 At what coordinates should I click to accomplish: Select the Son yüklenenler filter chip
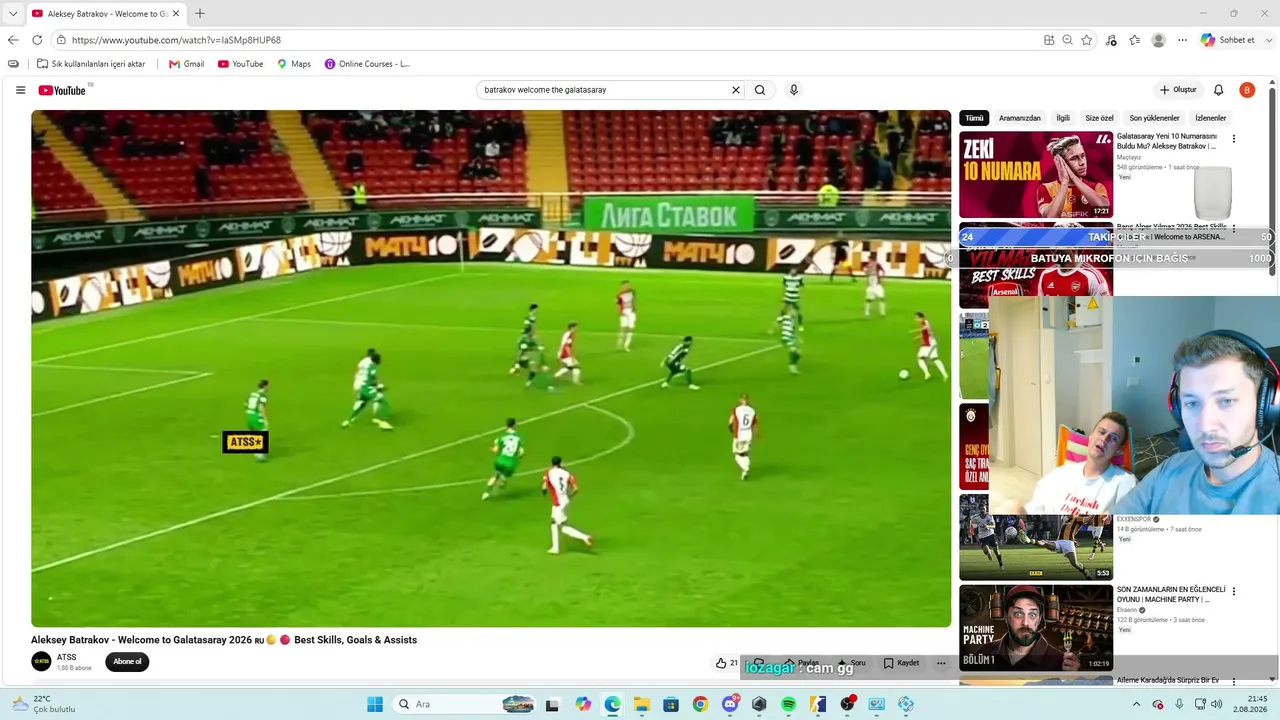point(1154,118)
